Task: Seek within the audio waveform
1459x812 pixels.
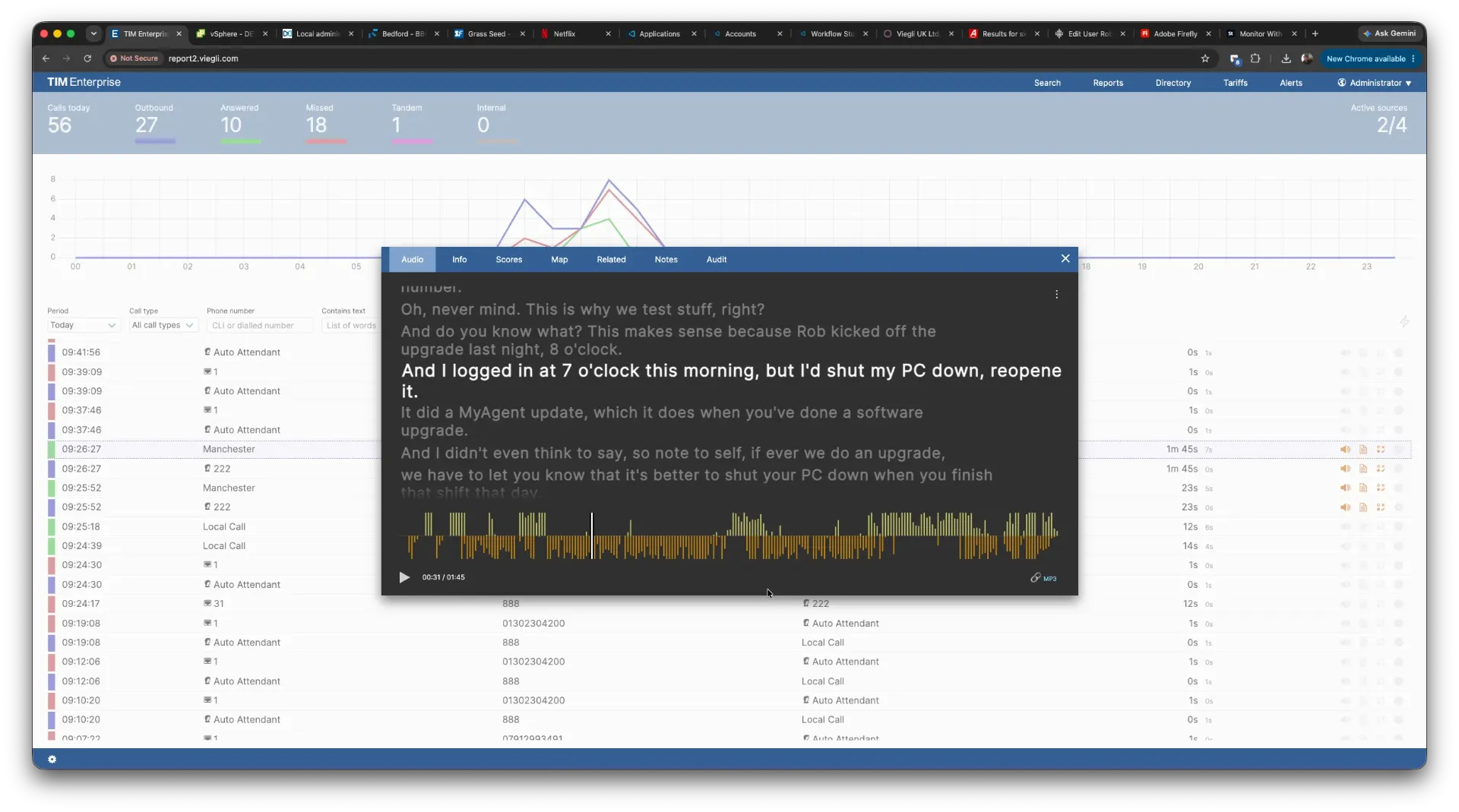Action: pos(729,536)
